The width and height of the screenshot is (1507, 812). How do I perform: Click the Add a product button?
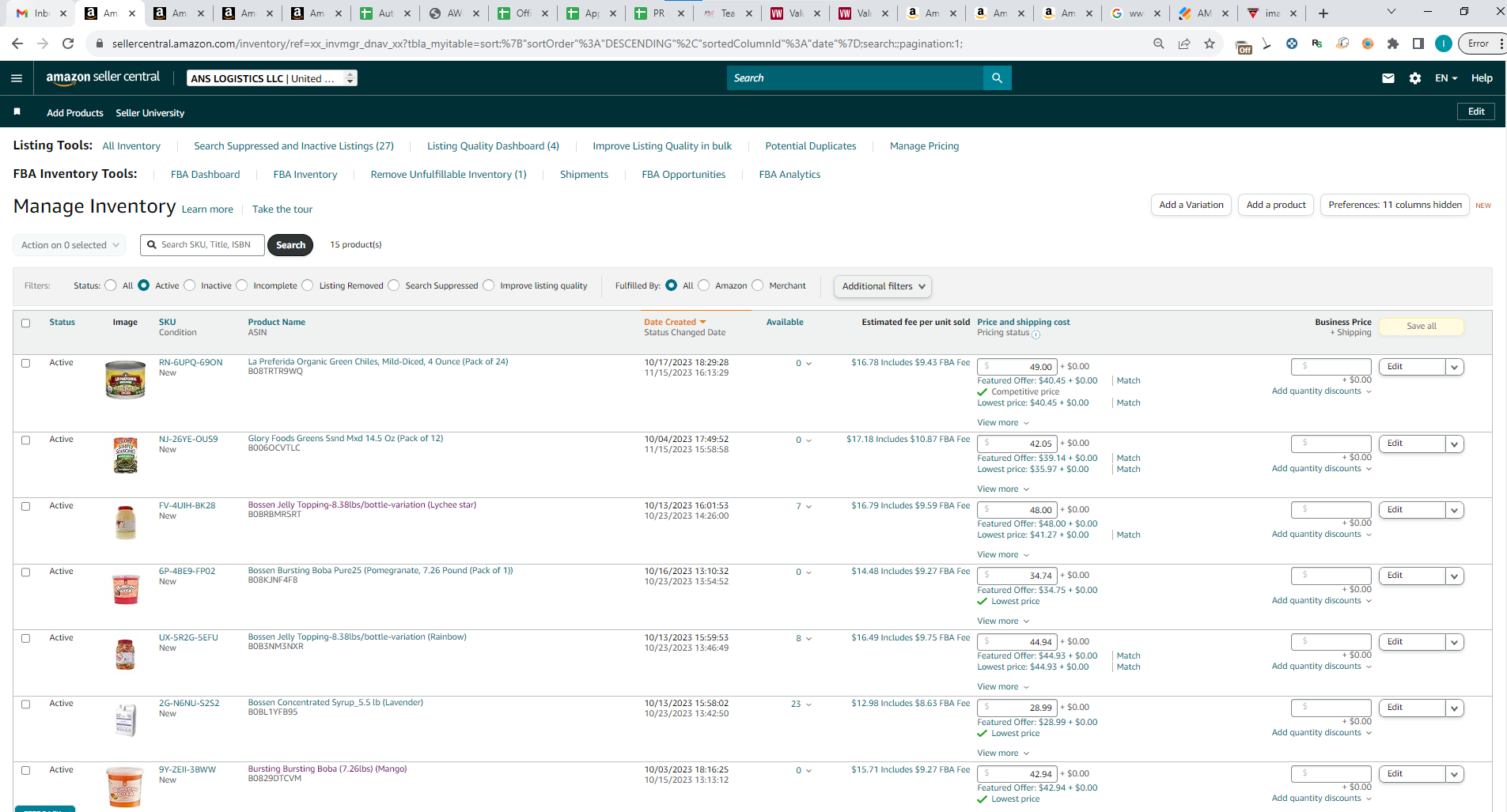pyautogui.click(x=1276, y=205)
